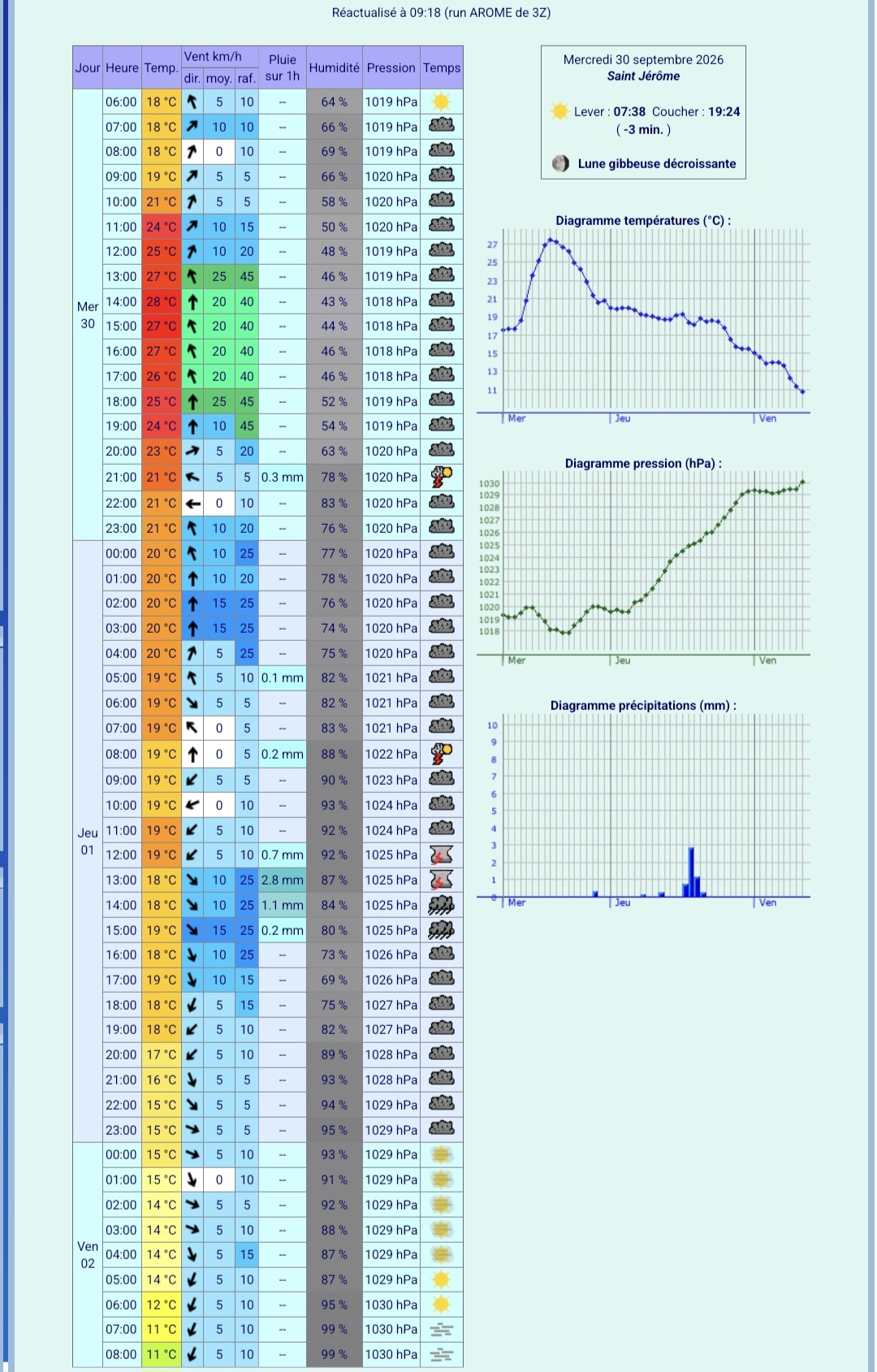Screen dimensions: 877x1372
Task: Click the thunderstorm icon for Thursday 13:00
Action: [441, 880]
